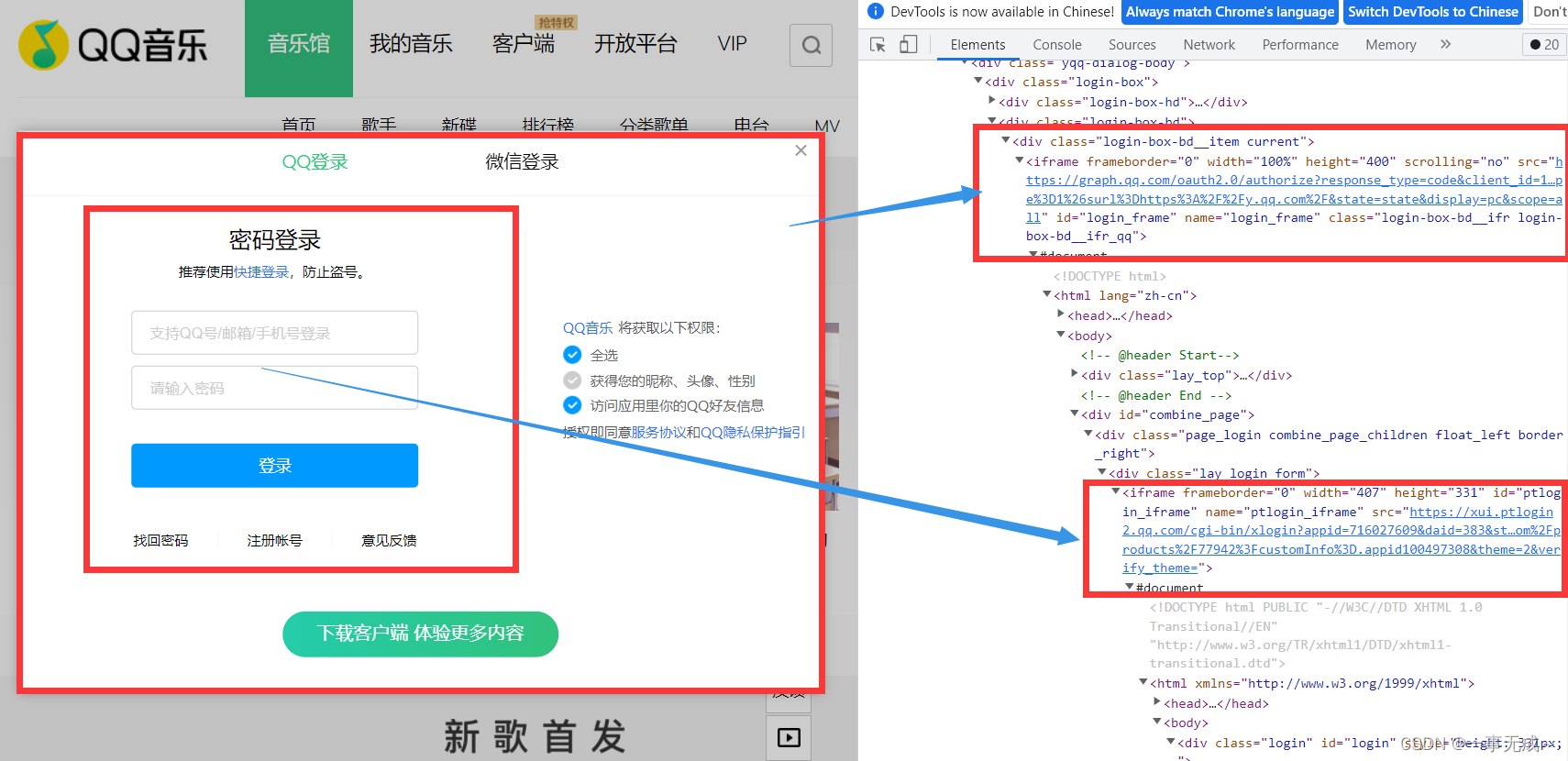Expand the div class="login-box-hd" node
Screen dimensions: 1568x761
[x=991, y=101]
